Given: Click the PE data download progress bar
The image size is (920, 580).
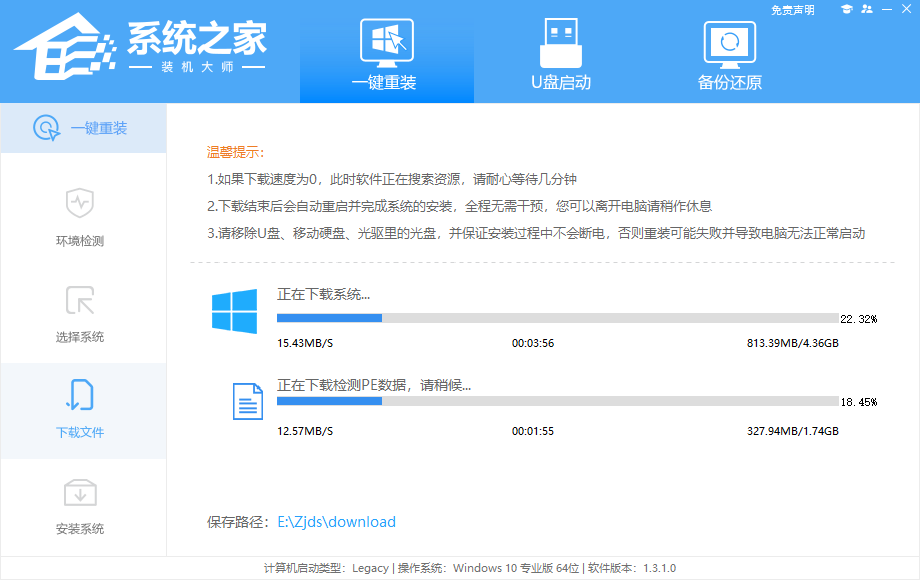Looking at the screenshot, I should [x=557, y=401].
